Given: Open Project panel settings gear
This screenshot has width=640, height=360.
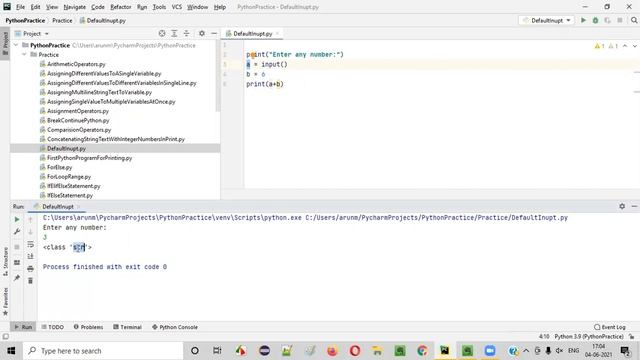Looking at the screenshot, I should [202, 33].
